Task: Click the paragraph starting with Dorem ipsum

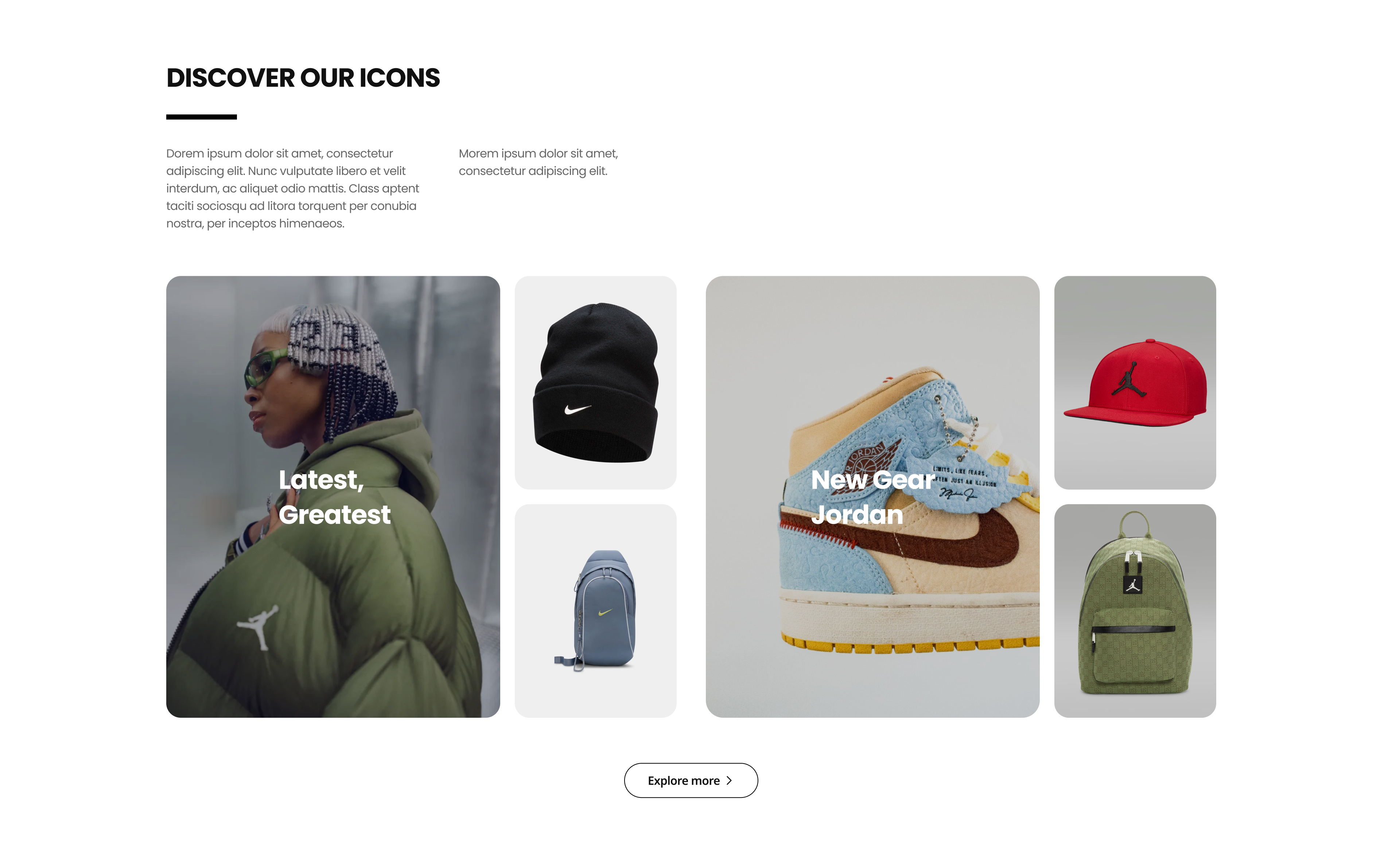Action: pyautogui.click(x=293, y=188)
